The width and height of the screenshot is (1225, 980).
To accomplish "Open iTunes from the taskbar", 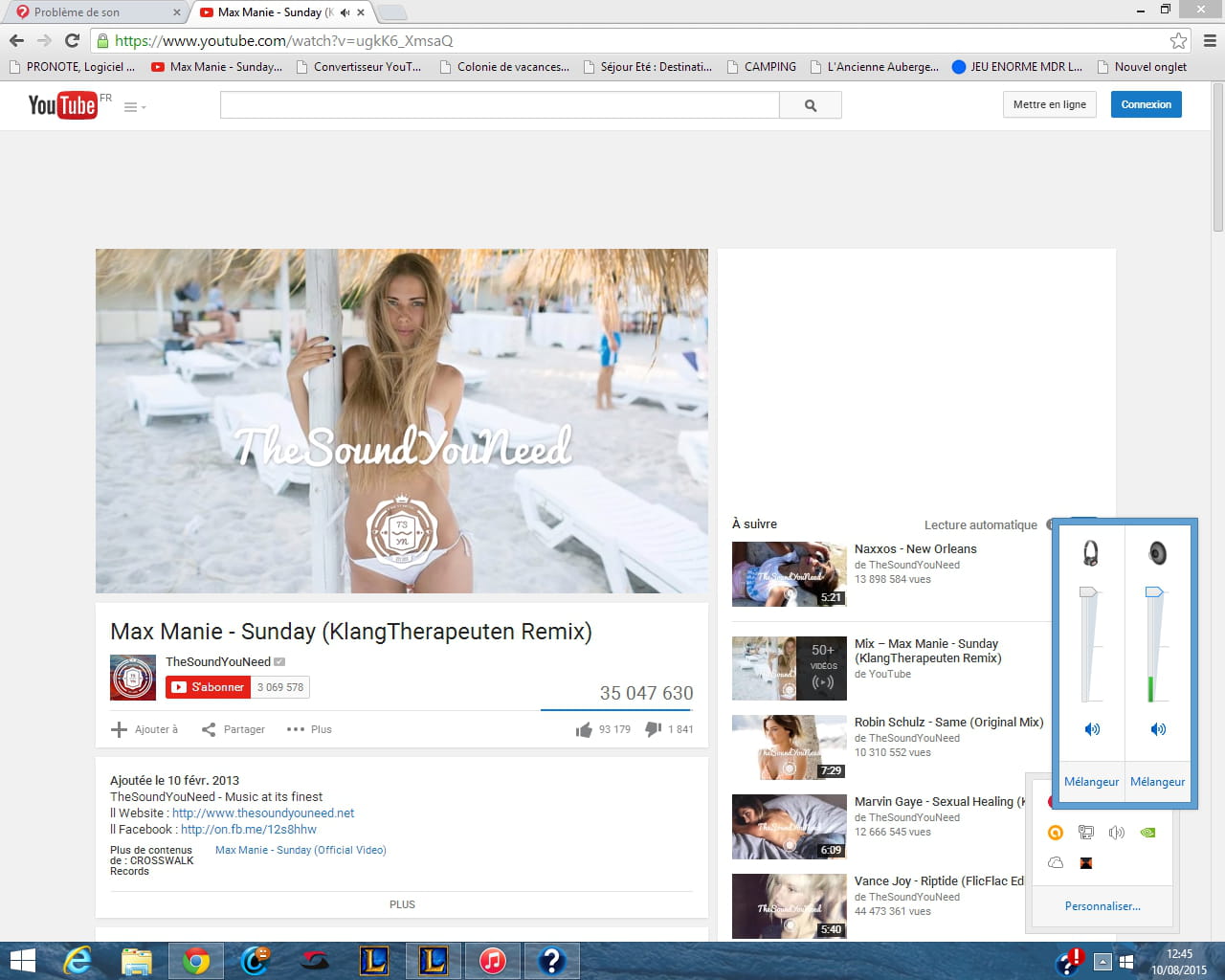I will coord(492,960).
